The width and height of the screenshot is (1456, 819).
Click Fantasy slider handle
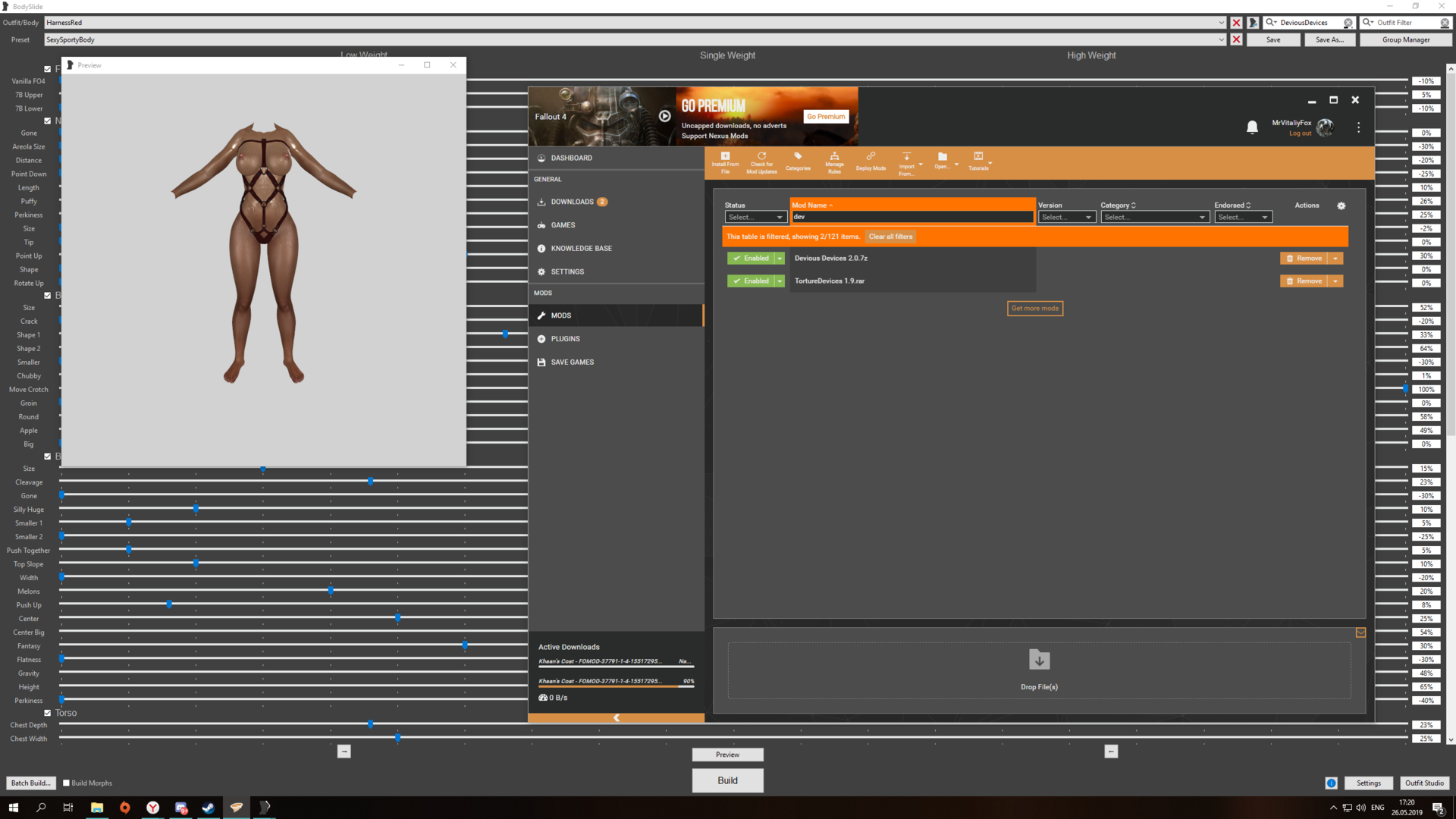tap(465, 645)
